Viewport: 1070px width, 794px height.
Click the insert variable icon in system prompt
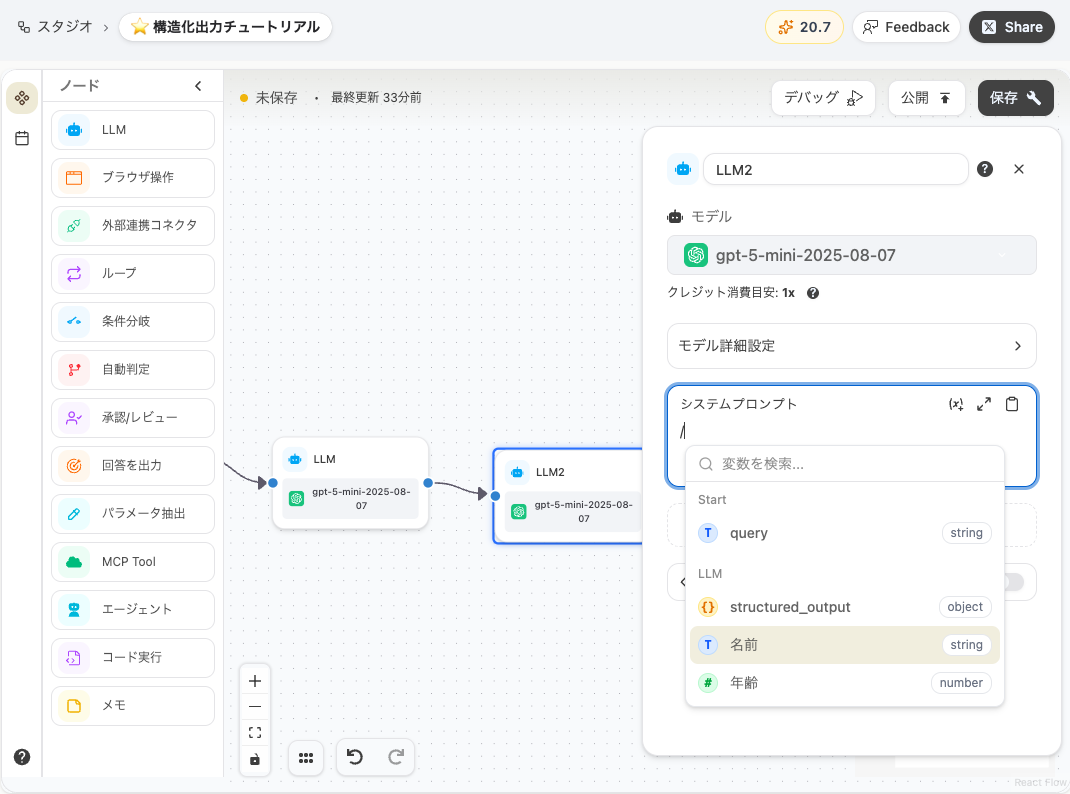(956, 404)
